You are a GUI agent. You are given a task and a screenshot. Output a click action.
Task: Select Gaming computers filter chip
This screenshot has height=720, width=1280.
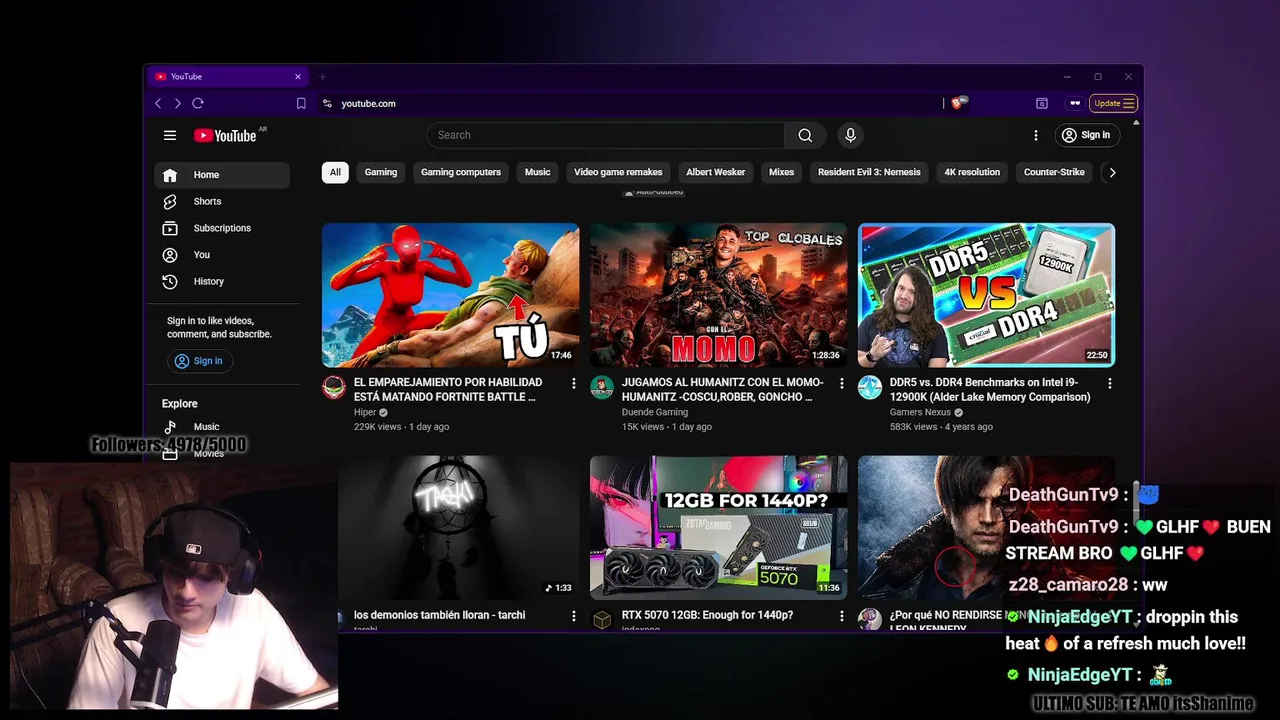point(461,172)
